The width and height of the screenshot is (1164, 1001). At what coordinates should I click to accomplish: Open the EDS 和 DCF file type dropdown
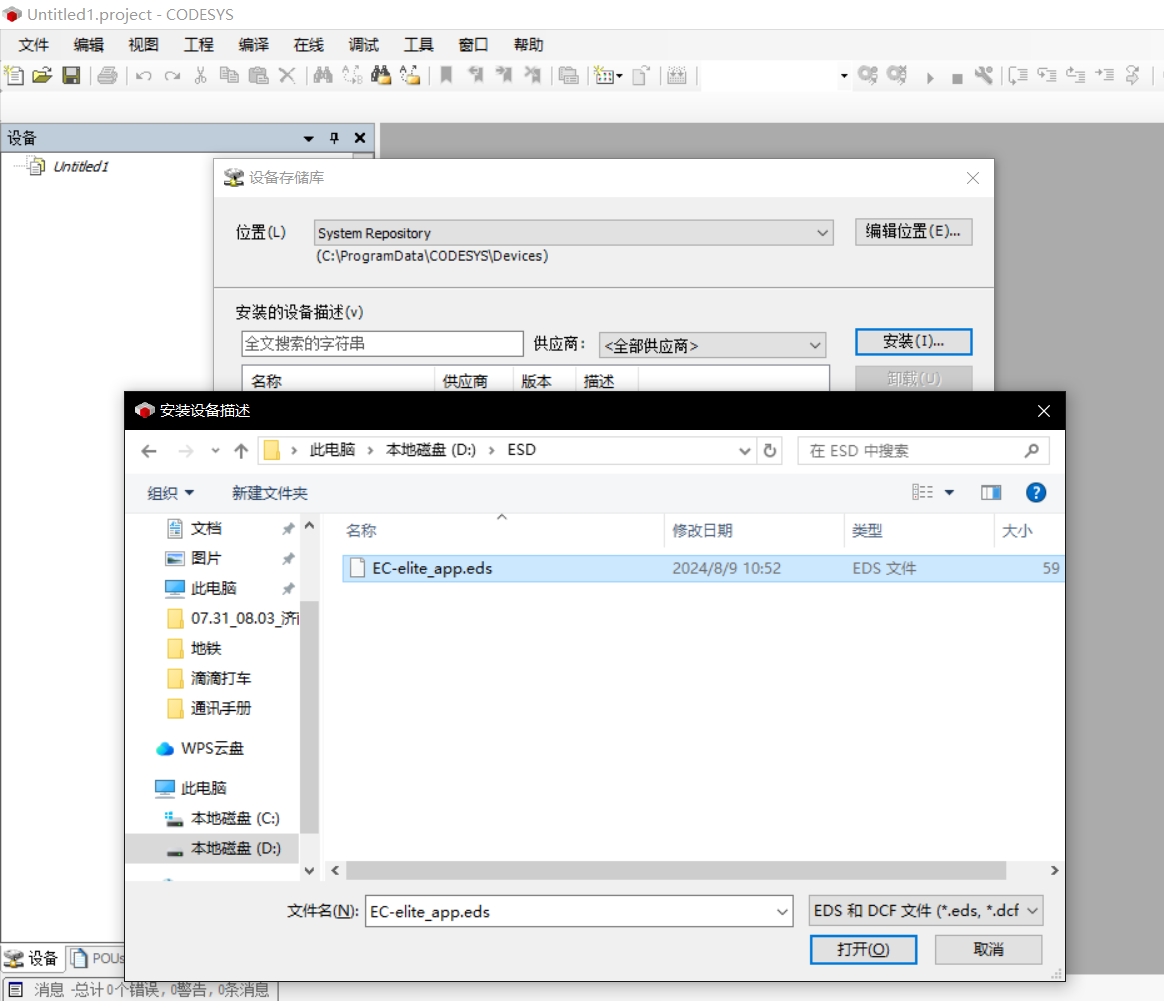tap(1032, 911)
